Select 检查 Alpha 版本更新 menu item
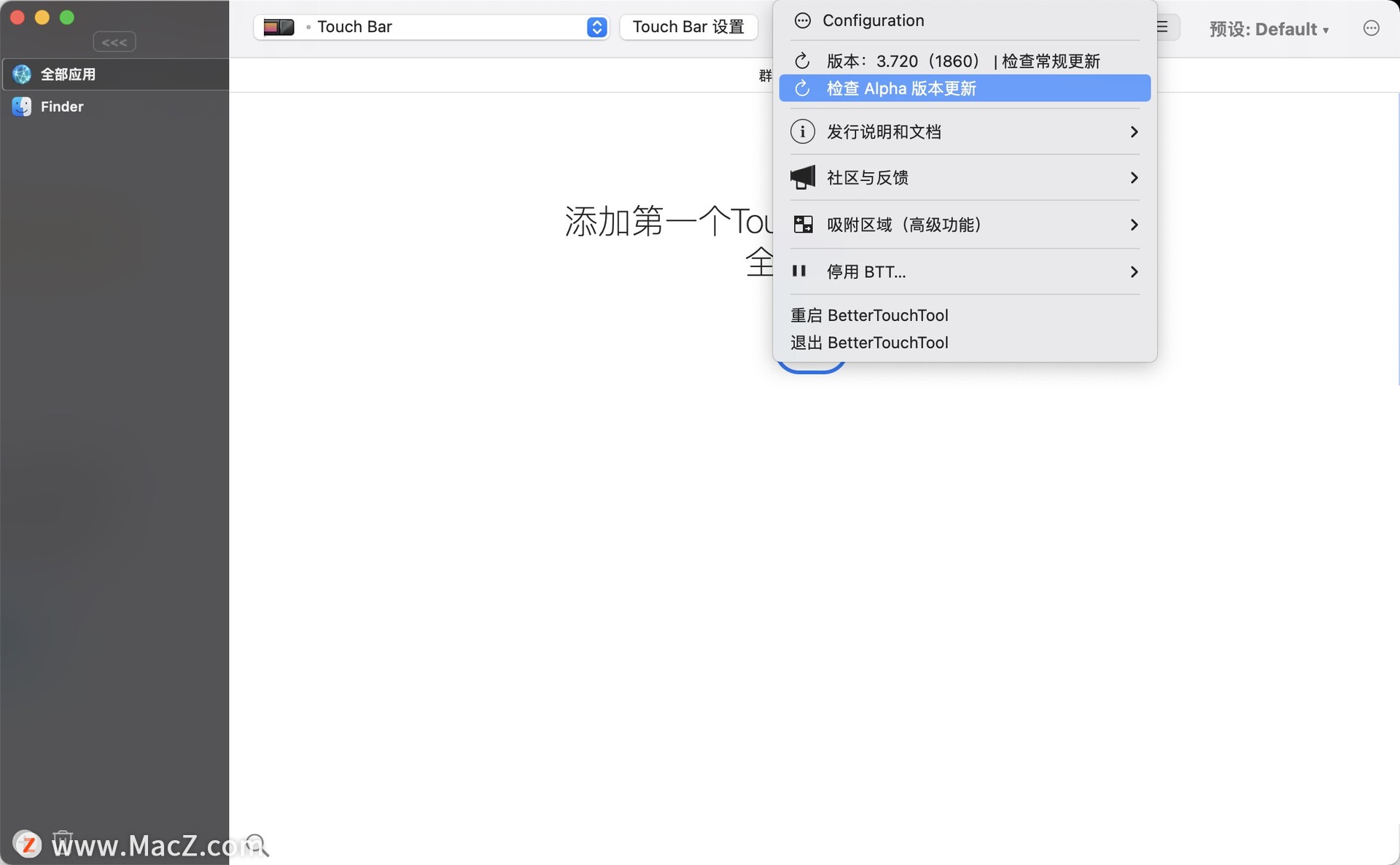The height and width of the screenshot is (865, 1400). point(901,88)
